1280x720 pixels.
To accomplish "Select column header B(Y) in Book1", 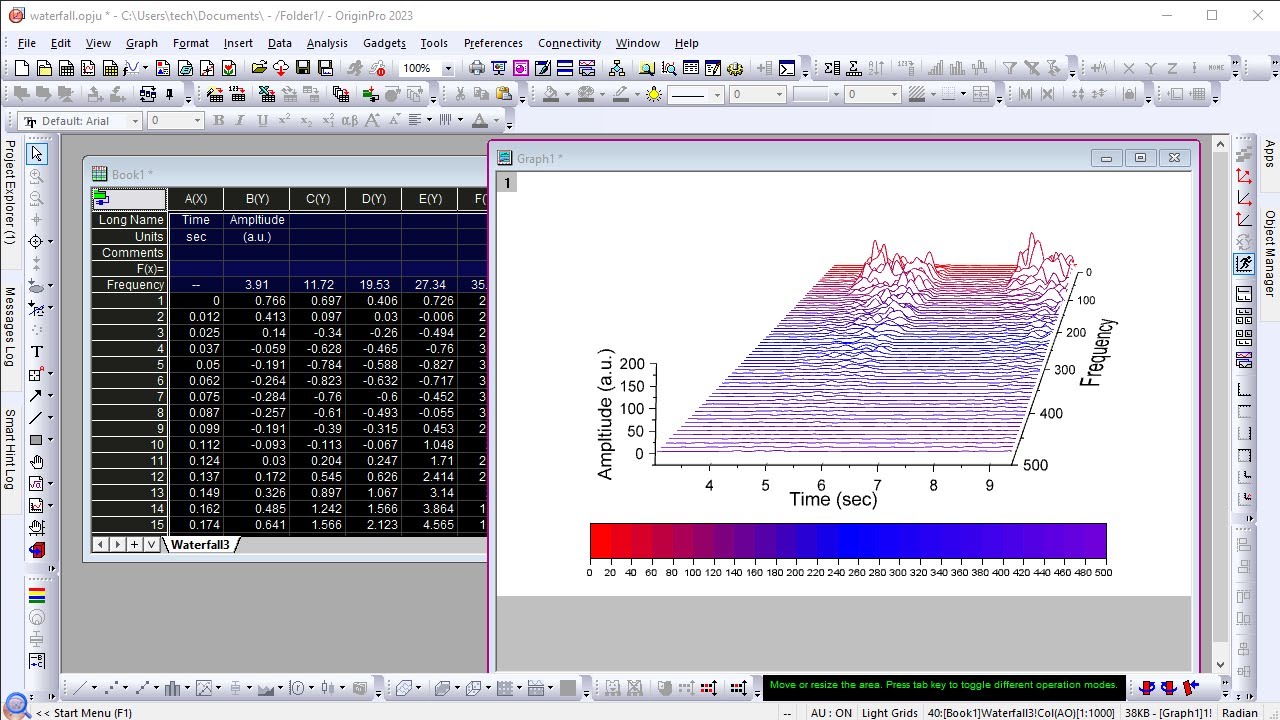I will (257, 199).
